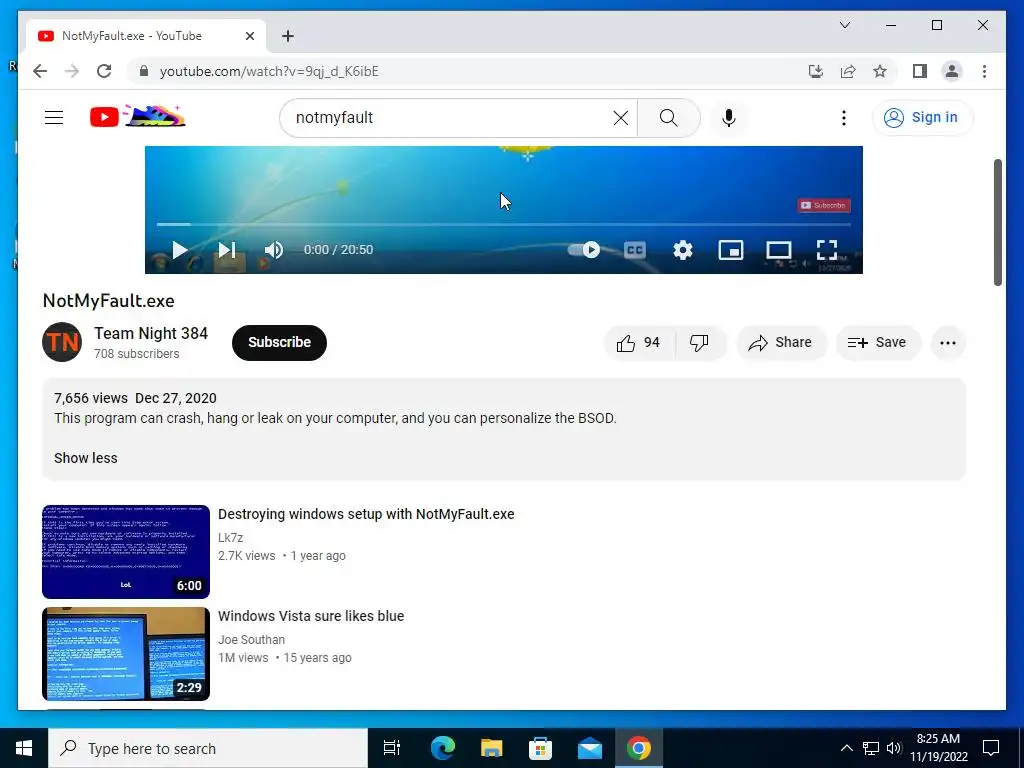
Task: Enter full screen mode
Action: [x=827, y=249]
